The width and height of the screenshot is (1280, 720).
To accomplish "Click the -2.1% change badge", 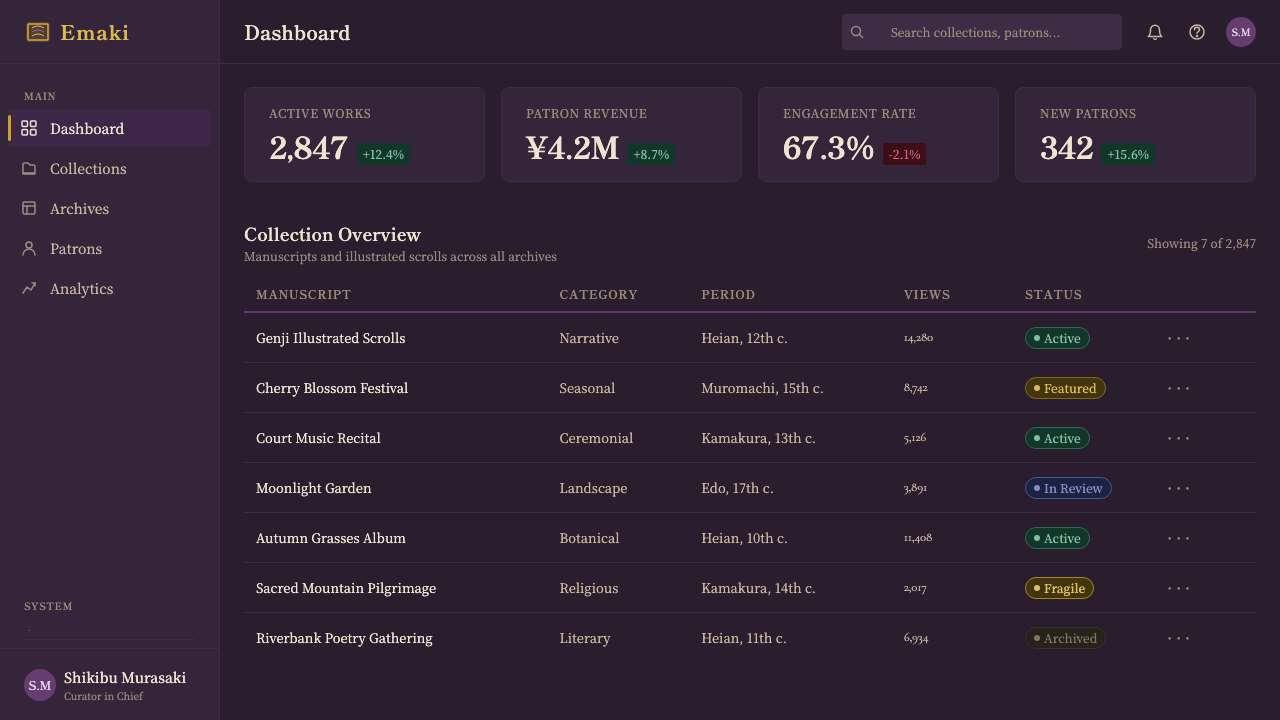I will 904,154.
